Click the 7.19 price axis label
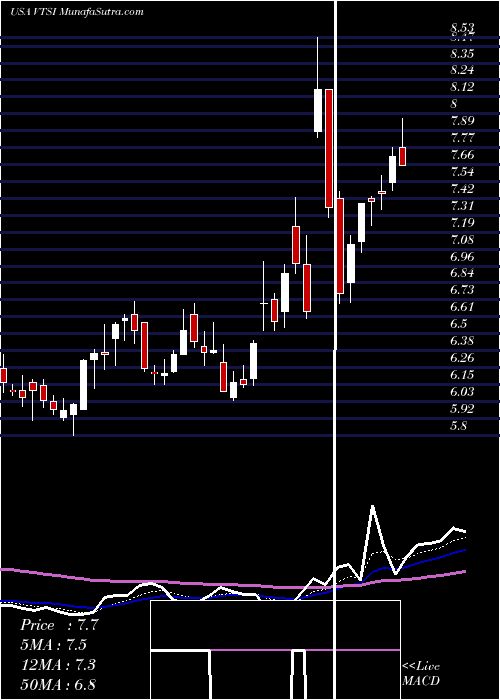Image resolution: width=500 pixels, height=700 pixels. 462,223
